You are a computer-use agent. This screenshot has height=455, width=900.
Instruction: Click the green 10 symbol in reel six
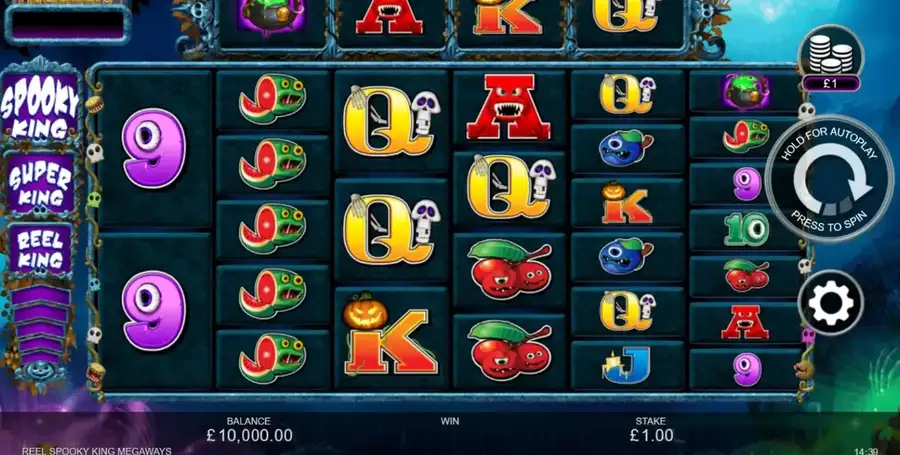746,228
